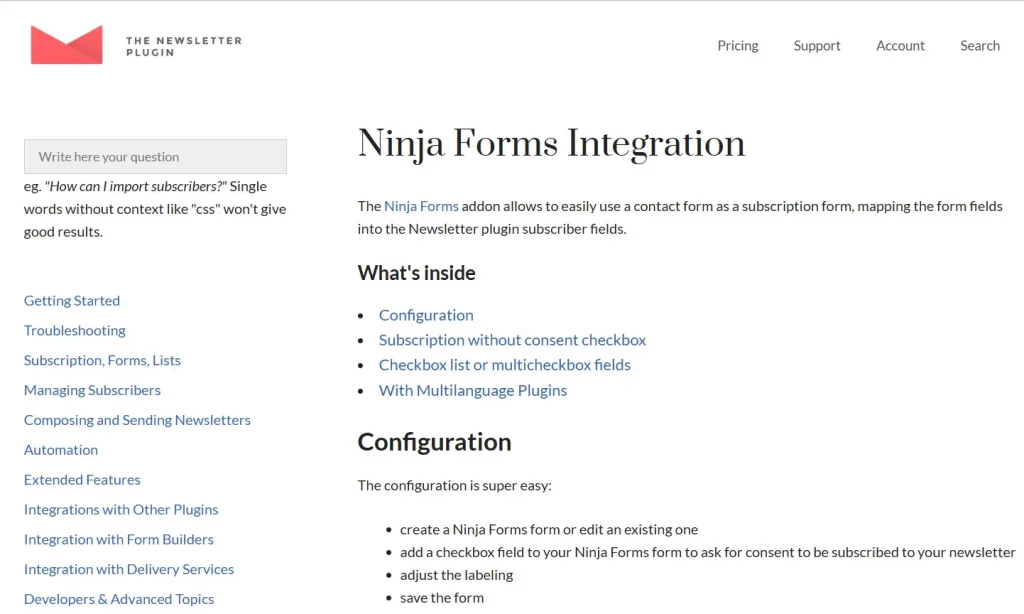Open Developers & Advanced Topics
This screenshot has width=1024, height=614.
pos(119,599)
